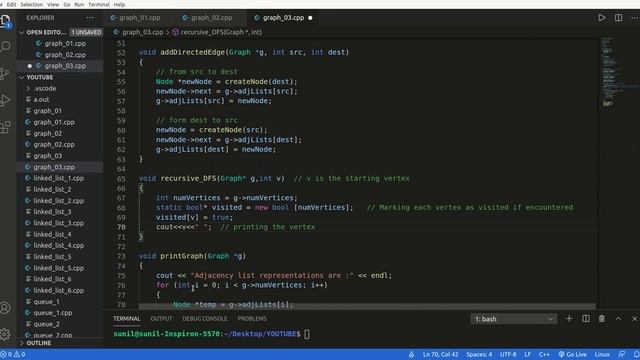Open the Run and Debug view icon
Image resolution: width=640 pixels, height=360 pixels.
5,100
